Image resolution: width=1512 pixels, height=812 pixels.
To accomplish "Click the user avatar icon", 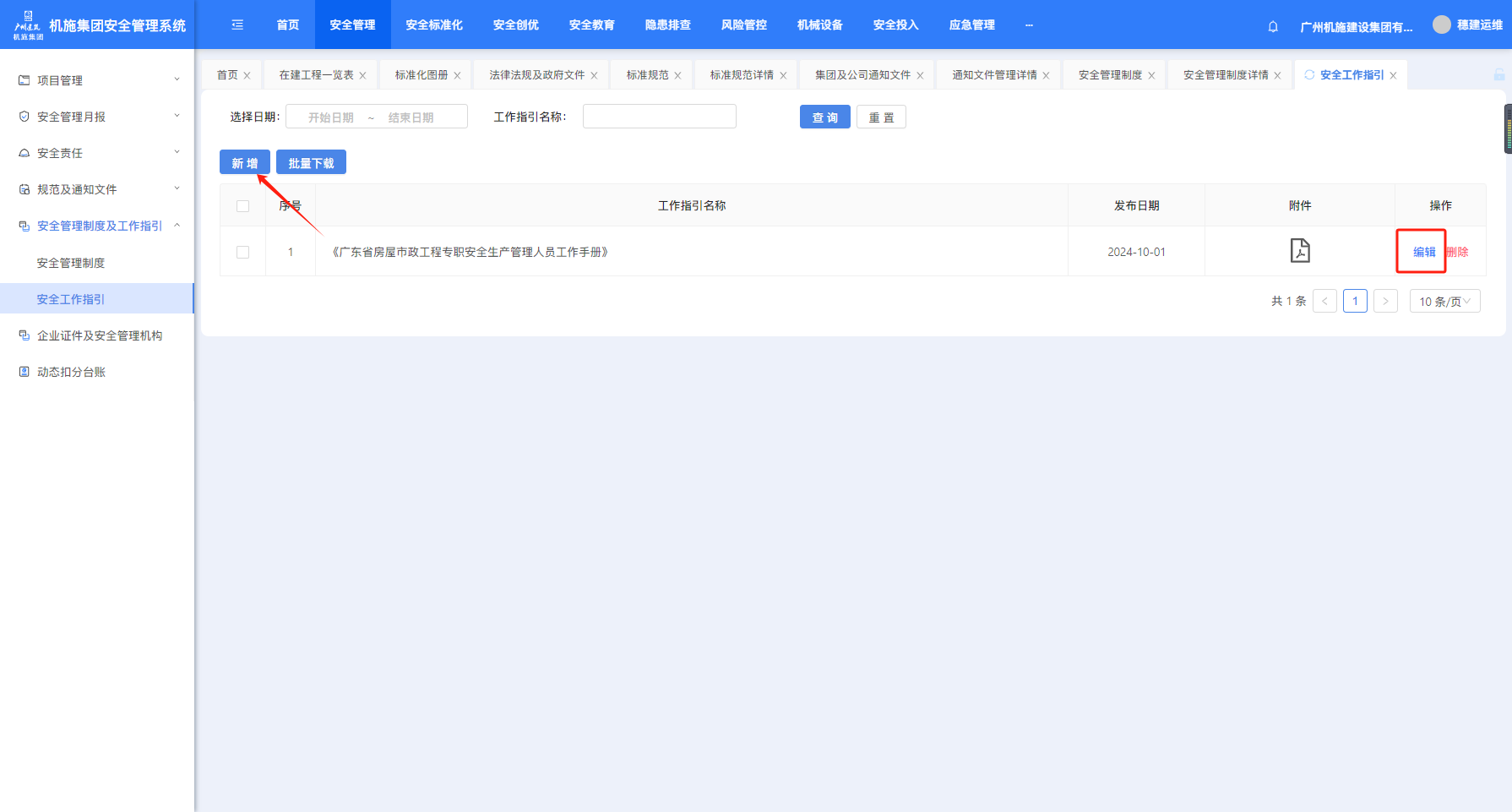I will coord(1441,25).
